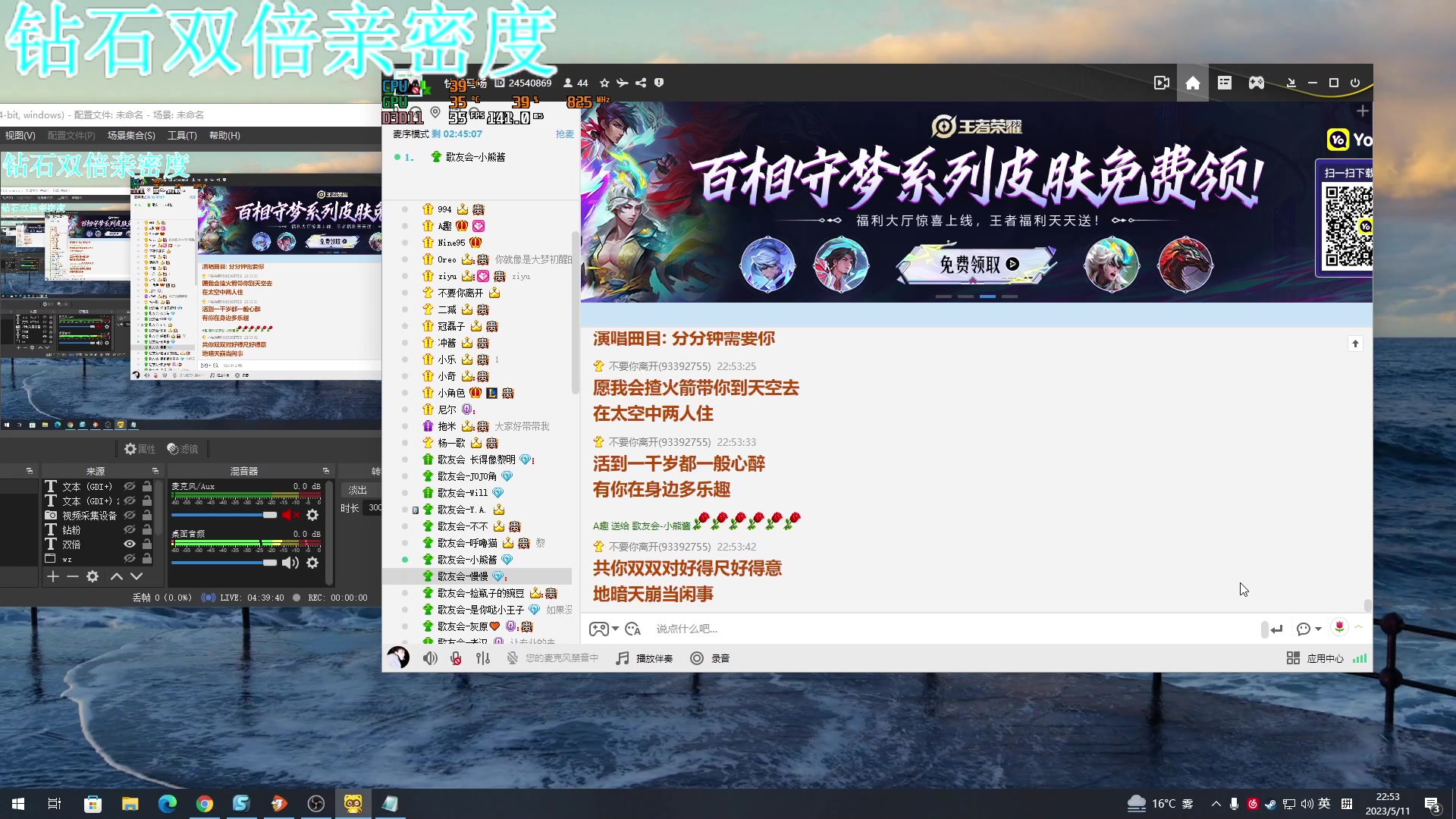Image resolution: width=1456 pixels, height=819 pixels.
Task: Open 淡出 transition dropdown in OBS
Action: click(360, 490)
